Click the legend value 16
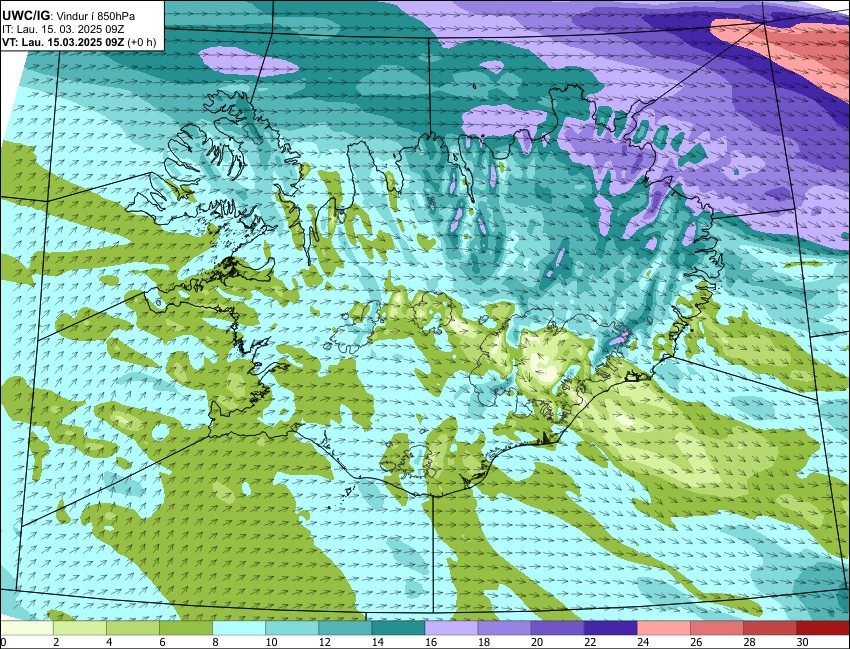 click(430, 642)
